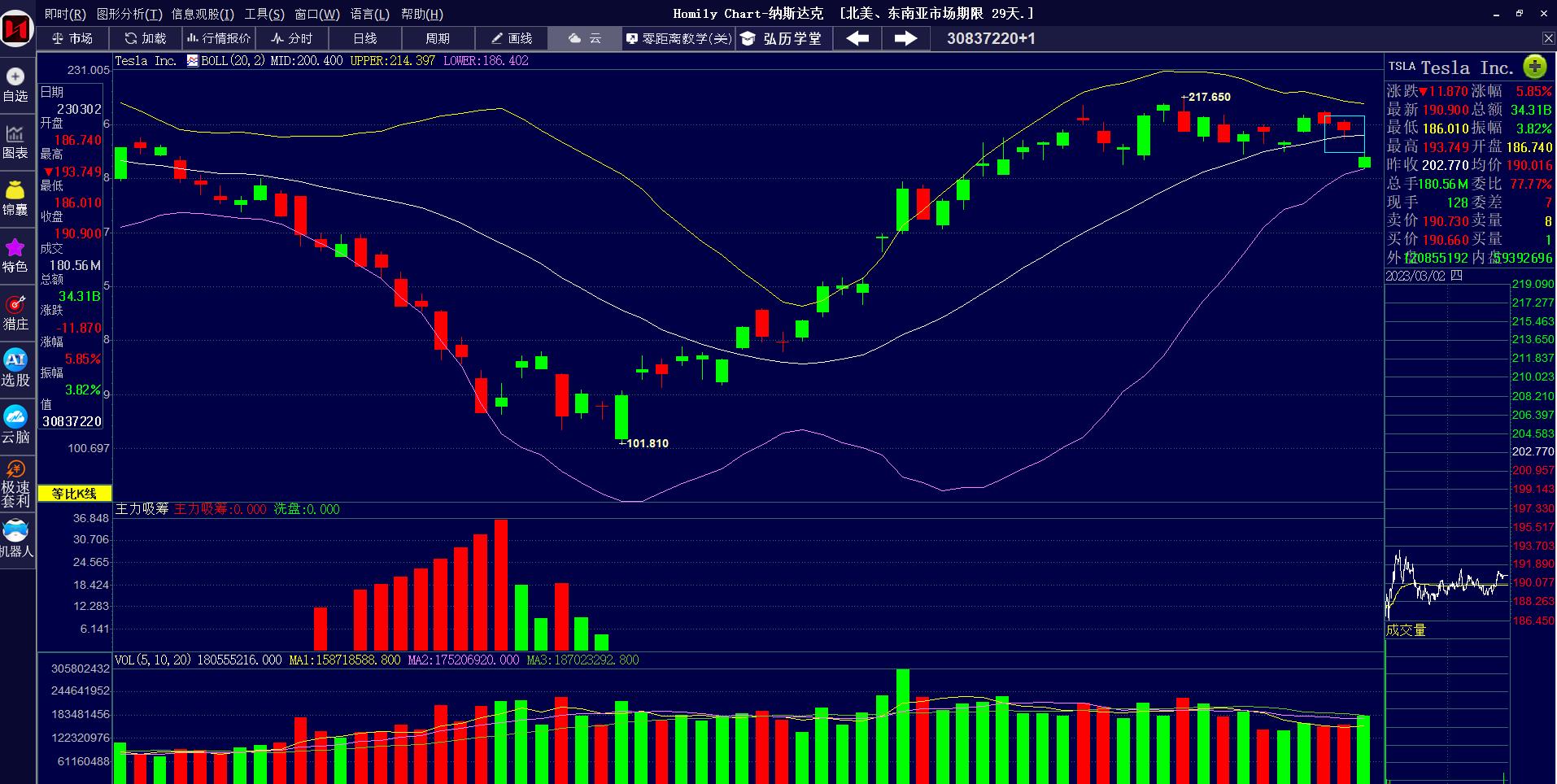Click the 总手 180.56M value
The width and height of the screenshot is (1557, 784).
tap(1443, 184)
